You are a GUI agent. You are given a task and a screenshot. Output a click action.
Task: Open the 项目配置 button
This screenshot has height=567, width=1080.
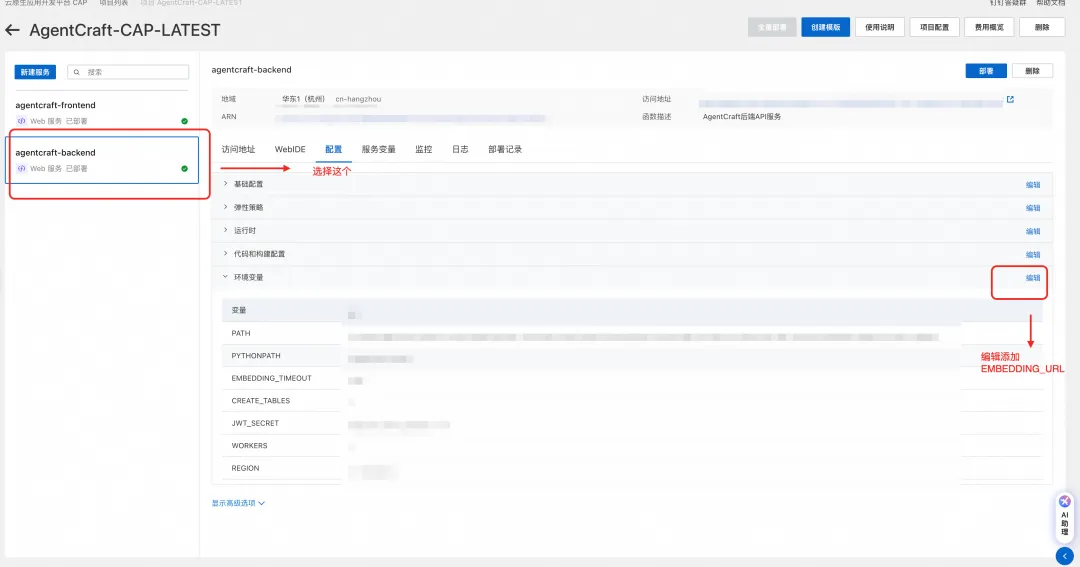click(x=935, y=27)
